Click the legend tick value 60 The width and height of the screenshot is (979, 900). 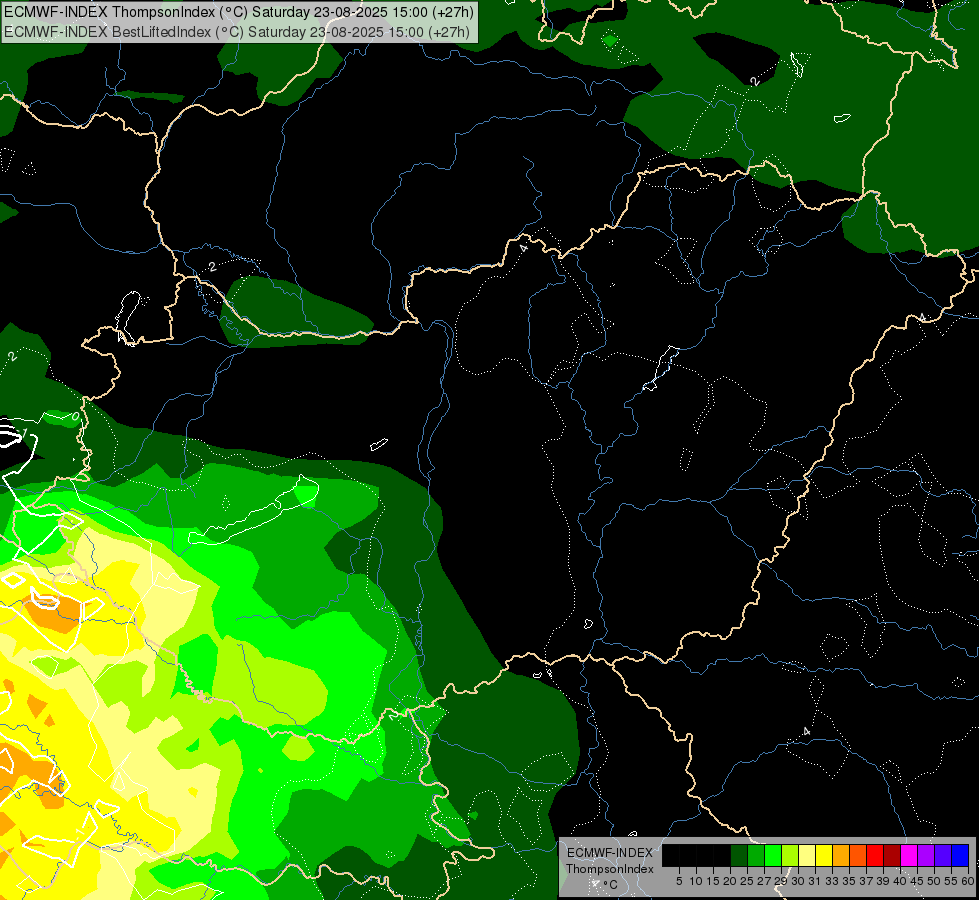coord(968,881)
